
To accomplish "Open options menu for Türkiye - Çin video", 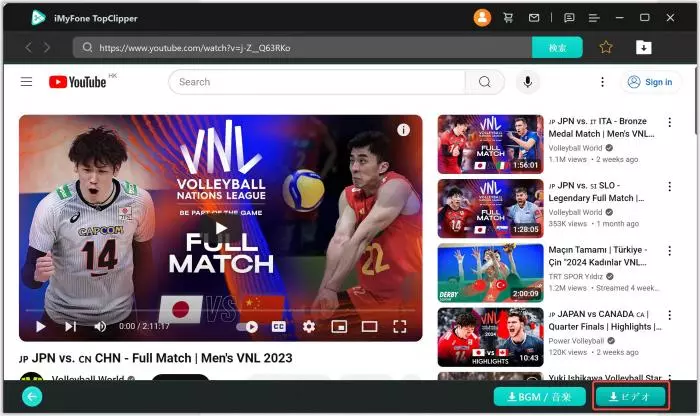I will (669, 250).
